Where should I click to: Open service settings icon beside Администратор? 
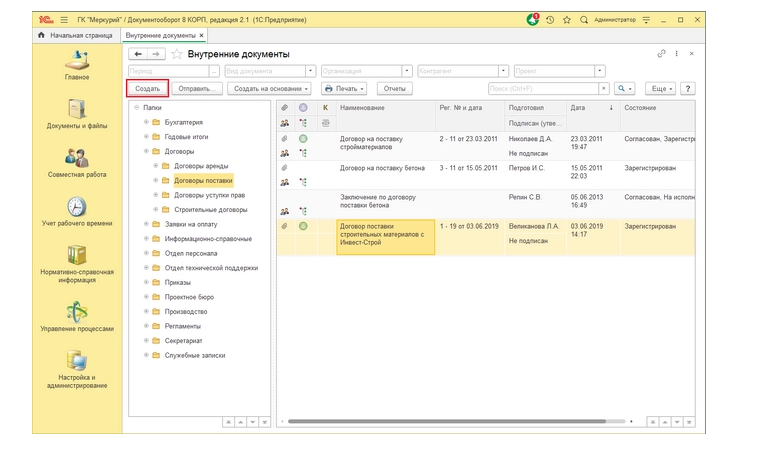[646, 20]
